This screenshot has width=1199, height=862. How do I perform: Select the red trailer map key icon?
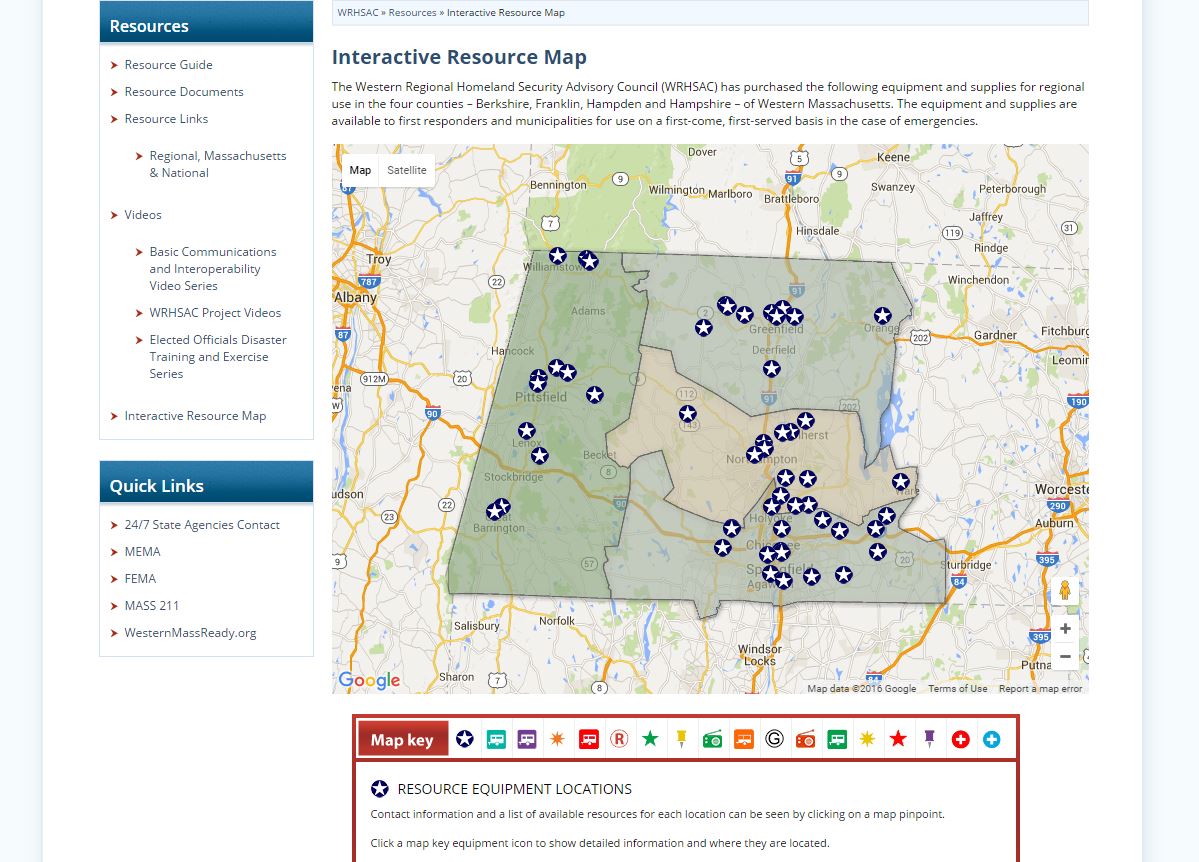click(589, 739)
